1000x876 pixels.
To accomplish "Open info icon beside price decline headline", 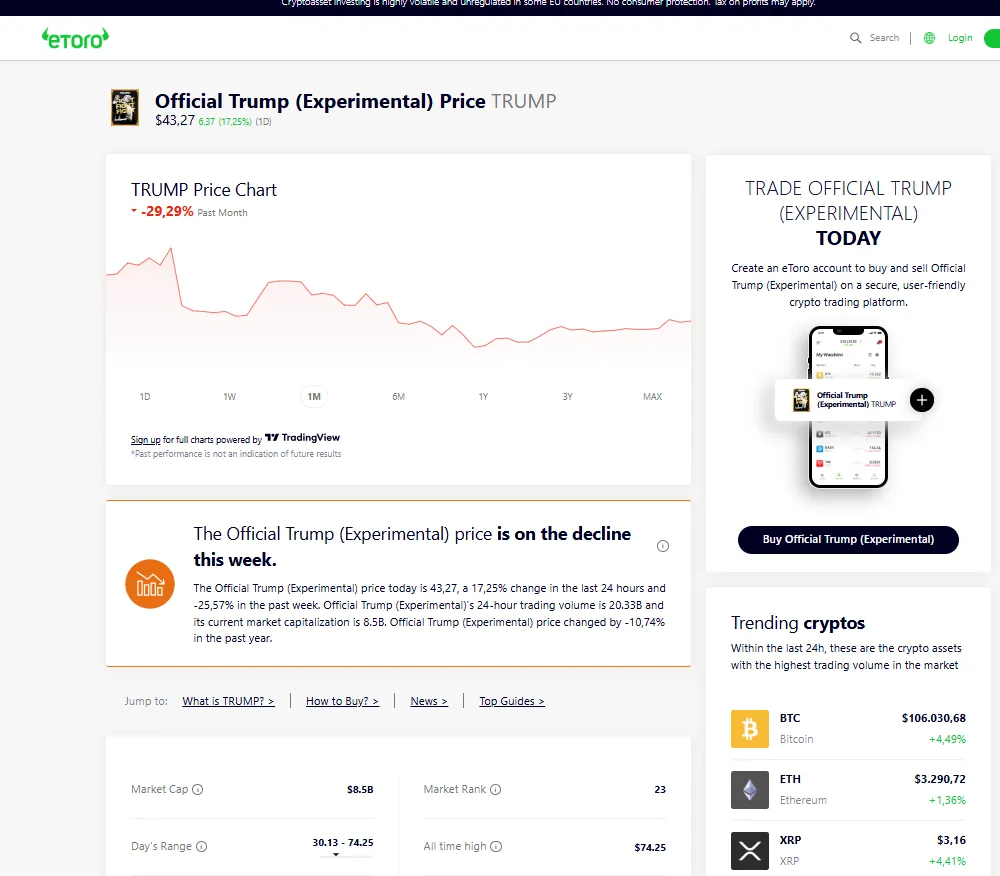I will tap(663, 546).
